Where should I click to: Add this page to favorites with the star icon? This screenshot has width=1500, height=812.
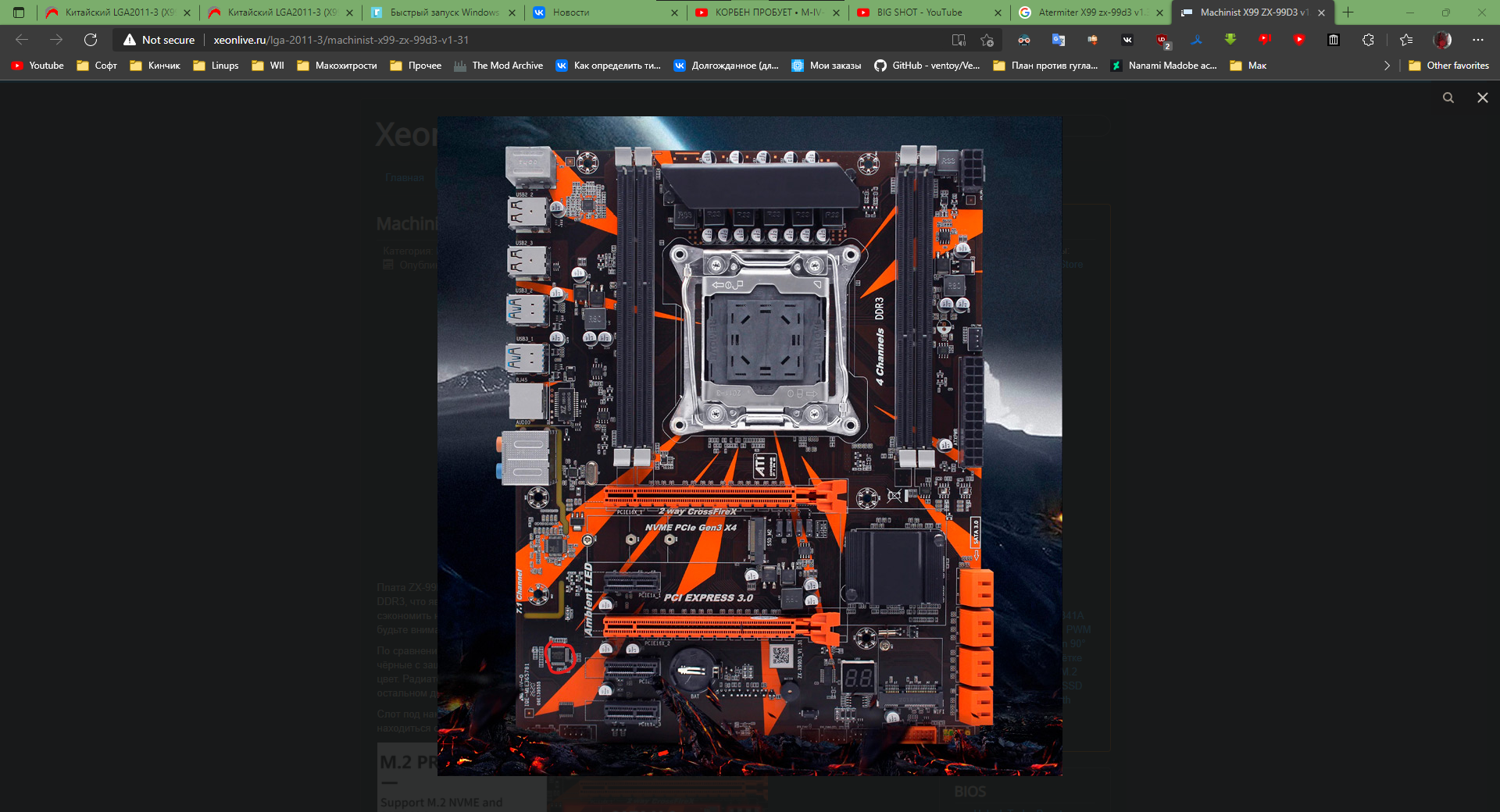coord(987,40)
